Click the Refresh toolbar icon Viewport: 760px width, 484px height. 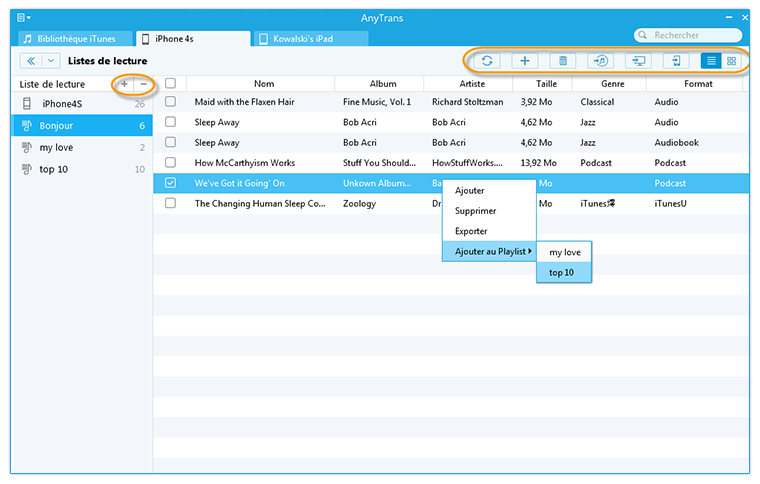tap(487, 61)
